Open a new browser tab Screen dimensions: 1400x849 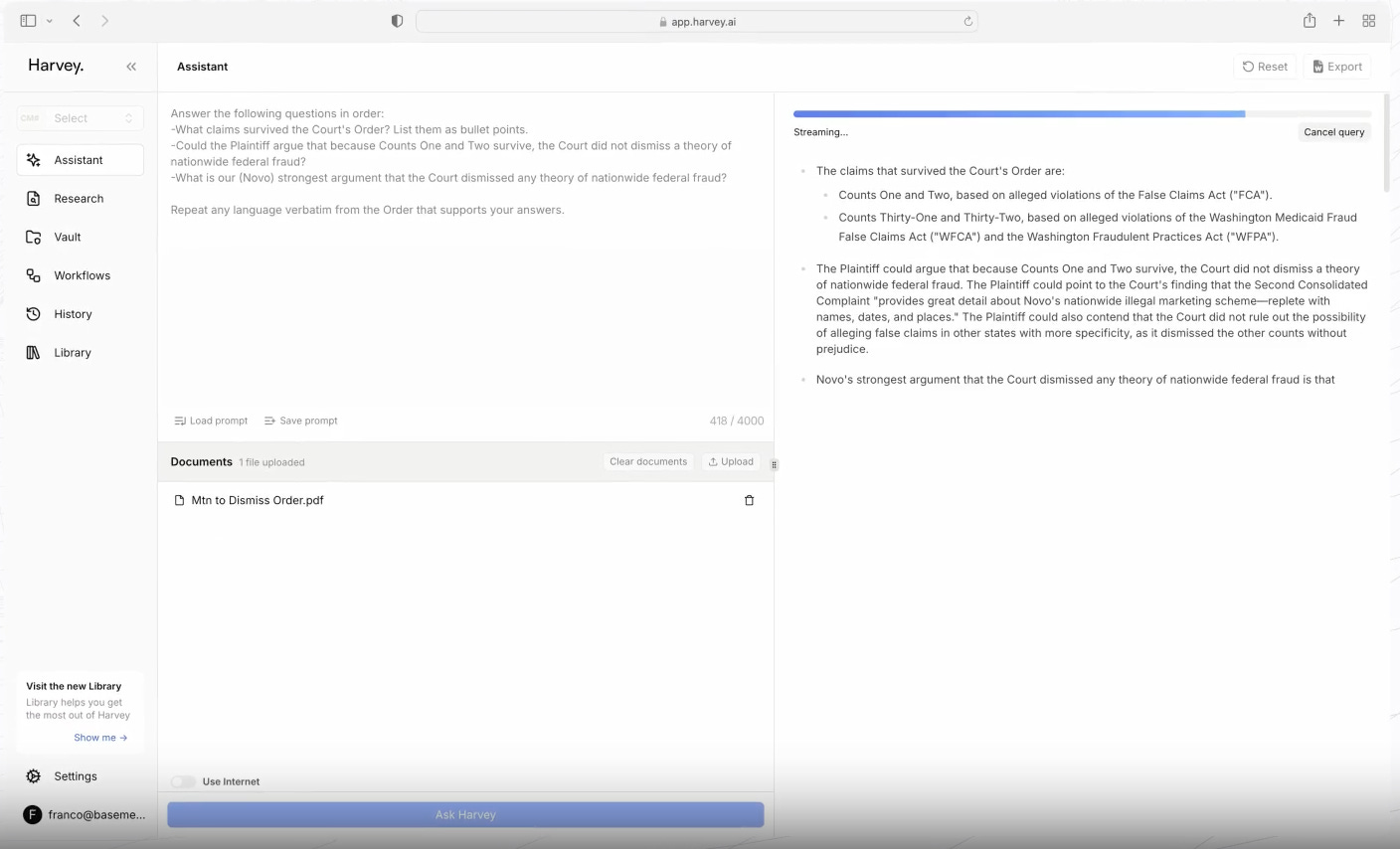[x=1338, y=21]
